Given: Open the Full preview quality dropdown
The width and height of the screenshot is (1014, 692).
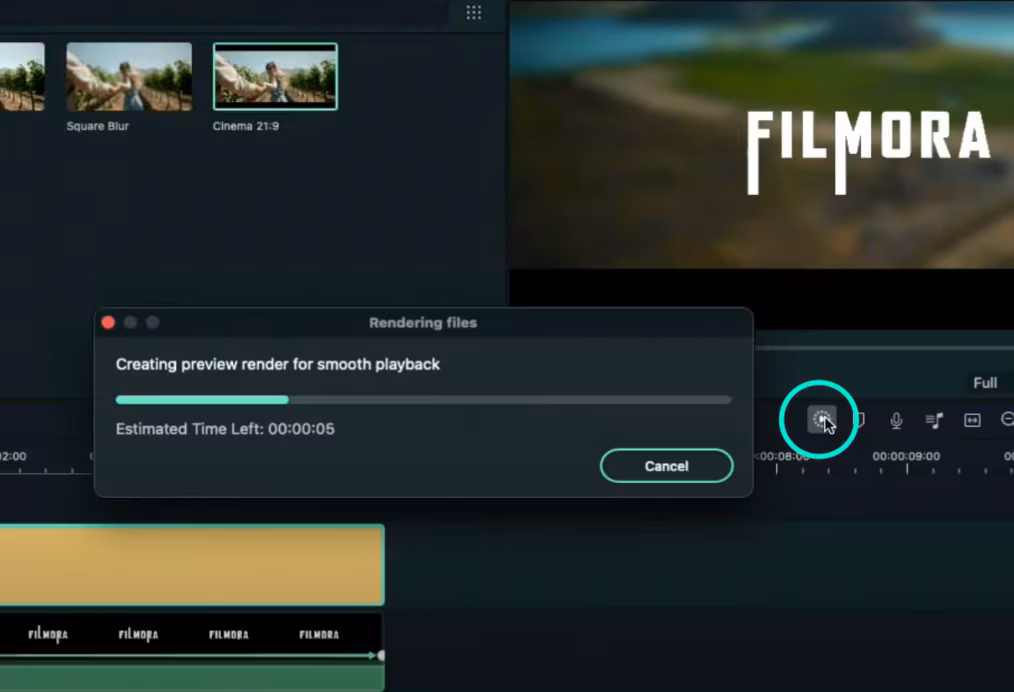Looking at the screenshot, I should tap(985, 383).
